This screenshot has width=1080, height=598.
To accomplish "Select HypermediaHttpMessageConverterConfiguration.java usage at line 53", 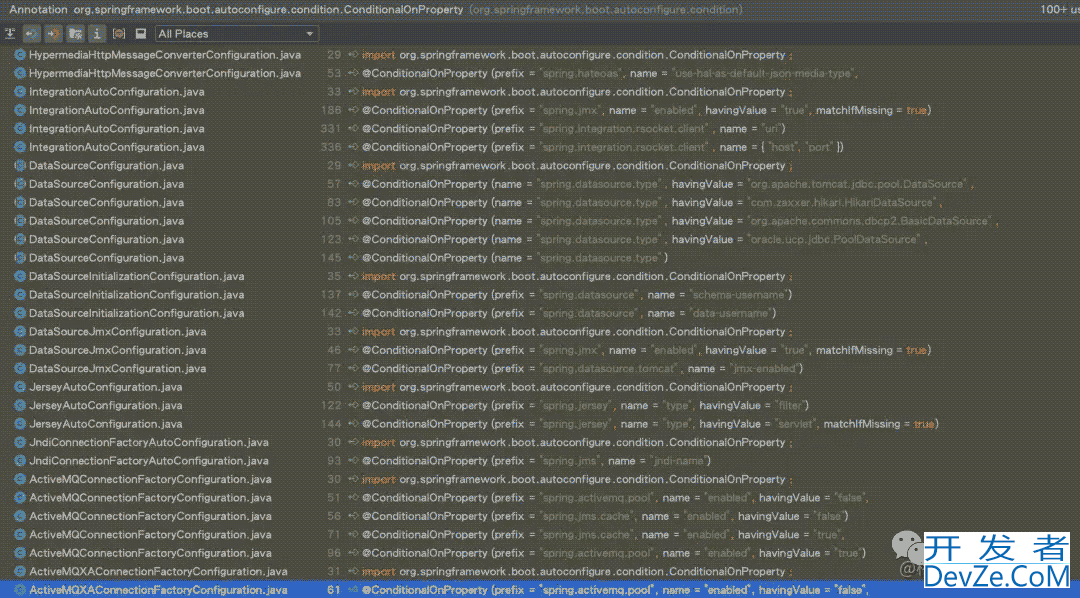I will pyautogui.click(x=540, y=73).
